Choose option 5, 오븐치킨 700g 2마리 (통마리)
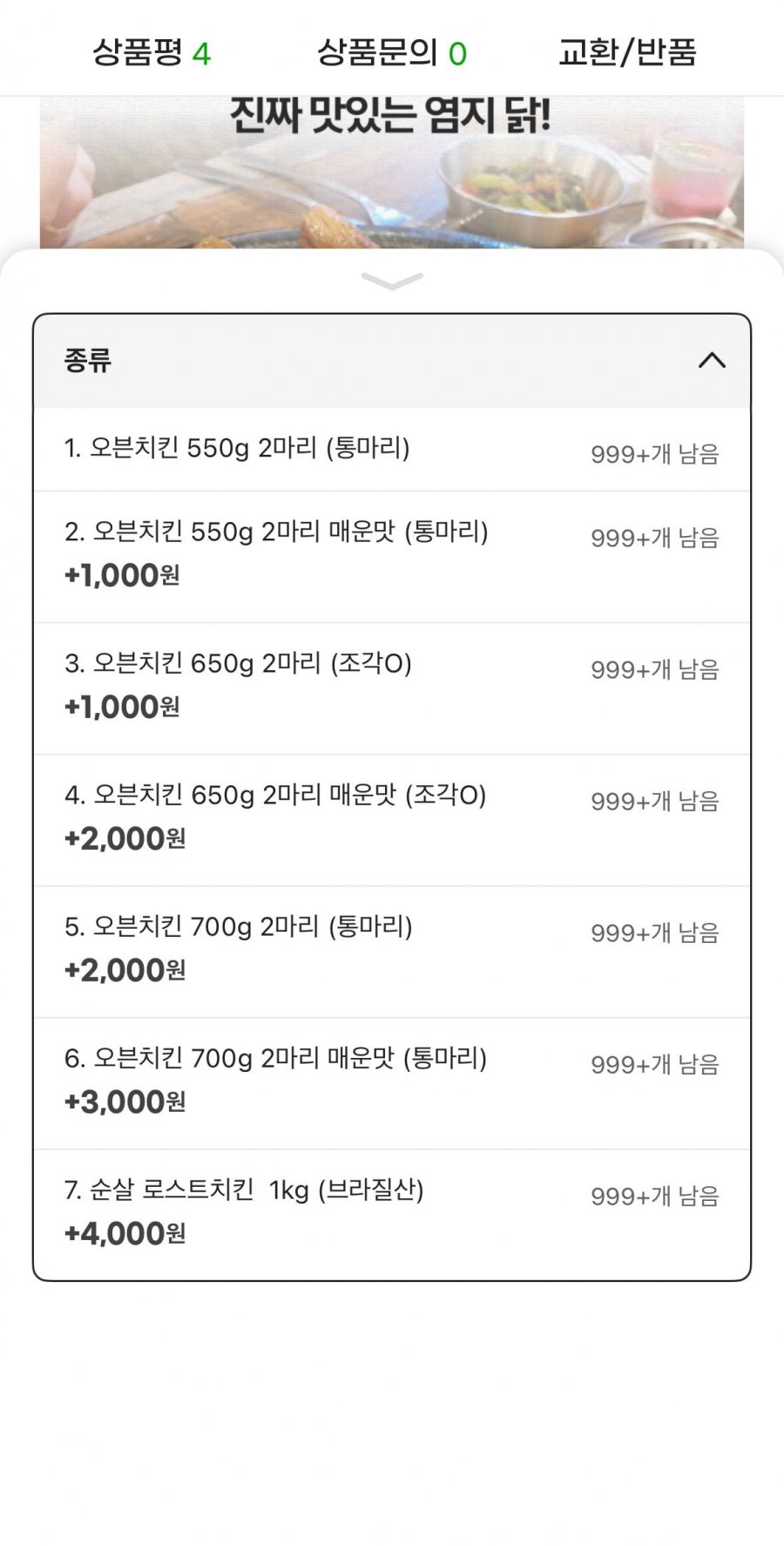This screenshot has height=1546, width=784. [238, 927]
